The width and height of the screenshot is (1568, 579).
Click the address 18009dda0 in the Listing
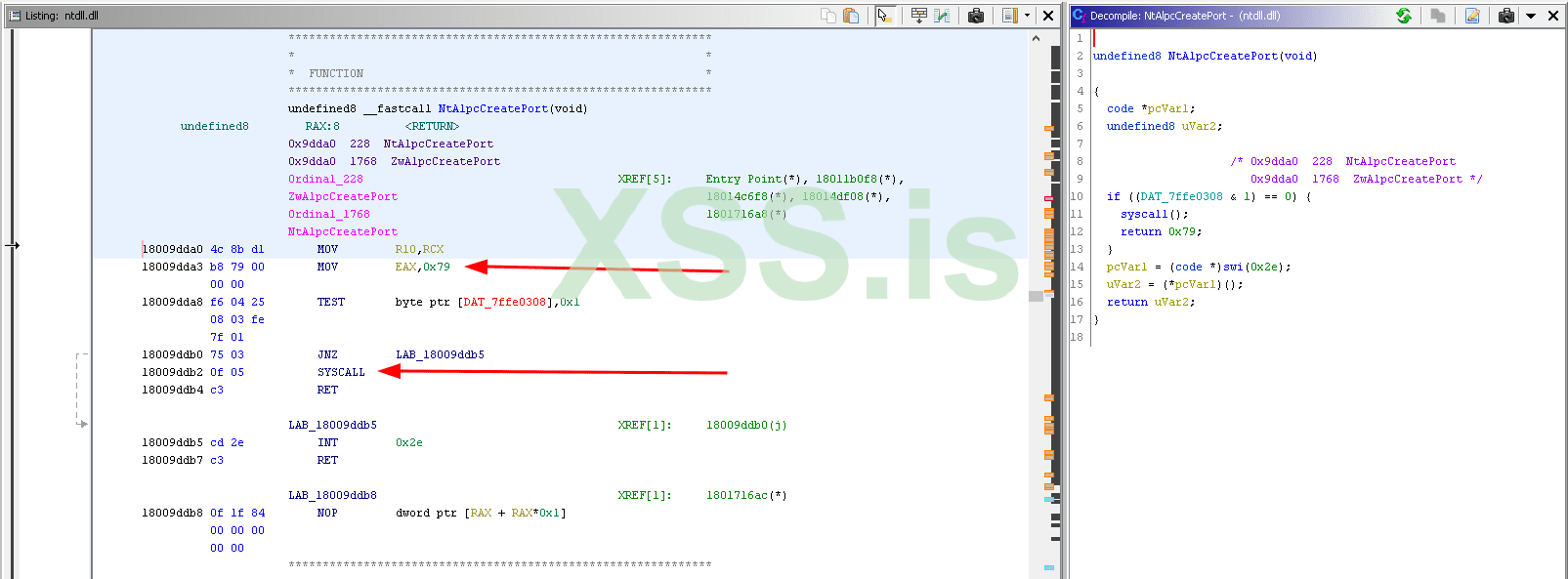(x=172, y=249)
